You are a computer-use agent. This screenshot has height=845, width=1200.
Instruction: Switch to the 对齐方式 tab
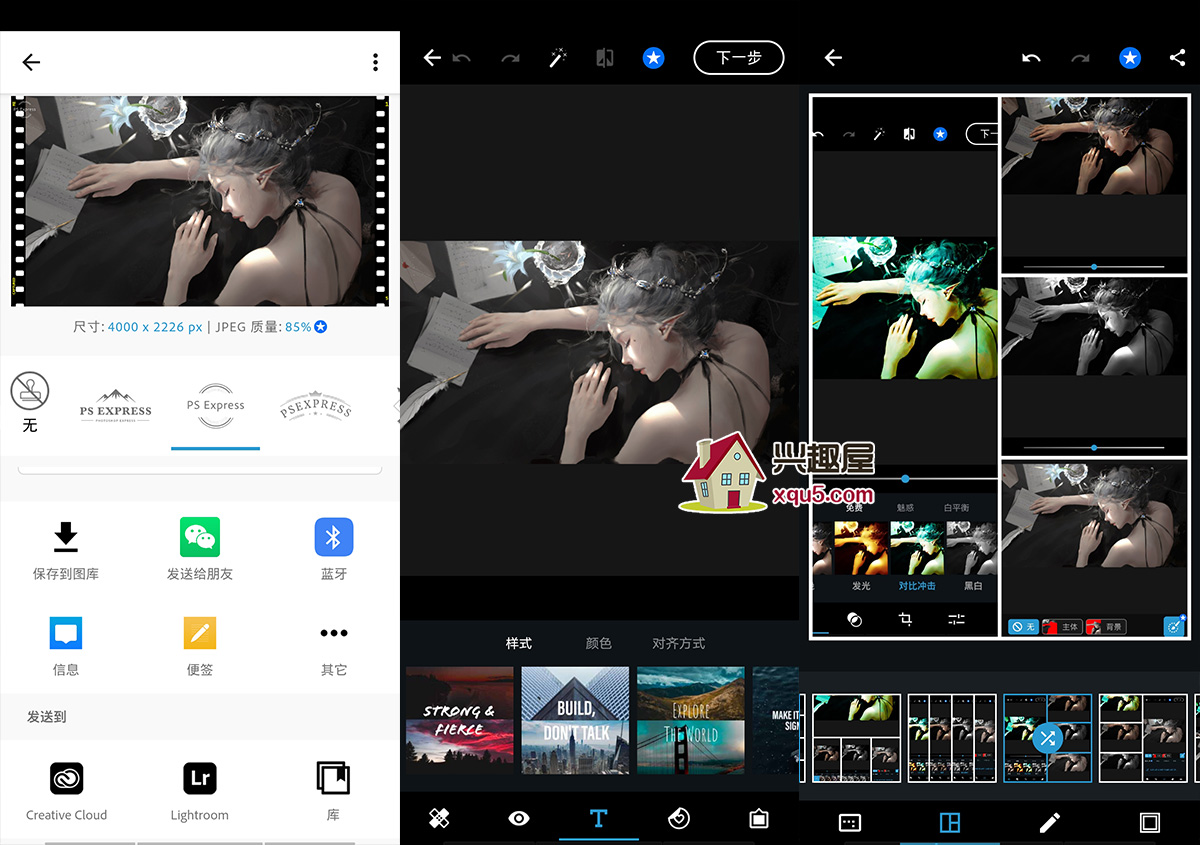pos(679,643)
